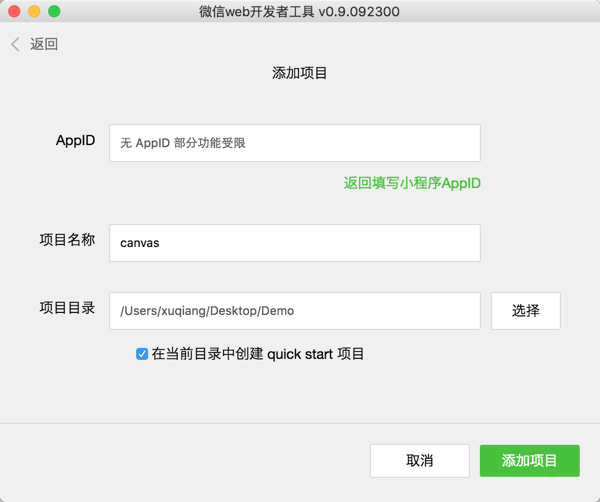The width and height of the screenshot is (600, 502).
Task: Maximize the window with green title bar button
Action: (54, 11)
